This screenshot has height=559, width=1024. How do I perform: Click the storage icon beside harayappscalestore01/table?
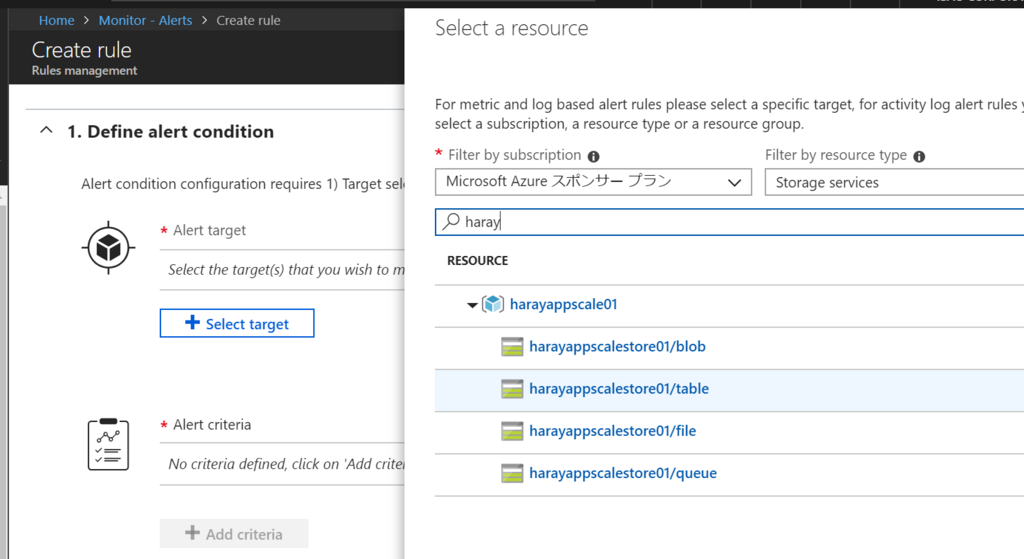(513, 389)
